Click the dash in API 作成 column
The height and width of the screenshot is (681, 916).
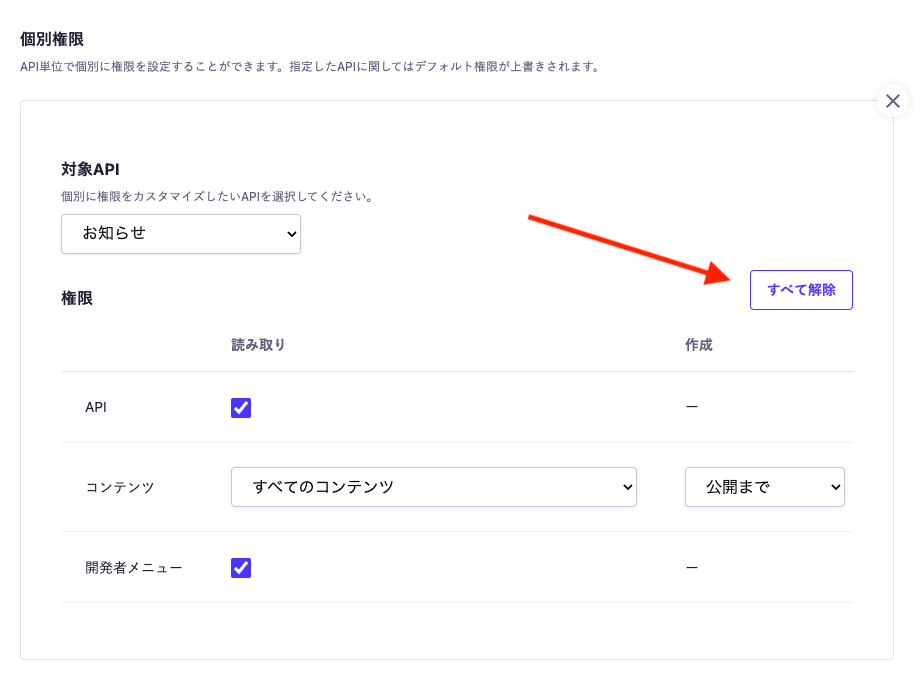[691, 407]
